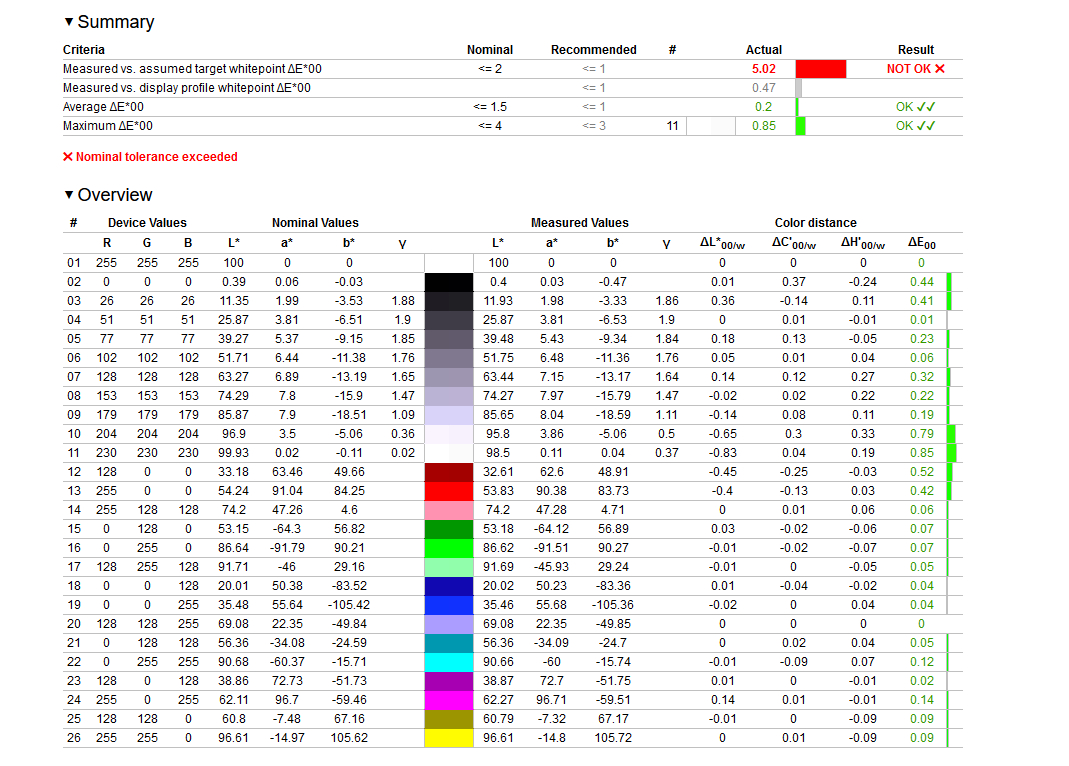Click the Maximum ΔE*00 OK checkmarks
Screen dimensions: 1069x766
(926, 126)
